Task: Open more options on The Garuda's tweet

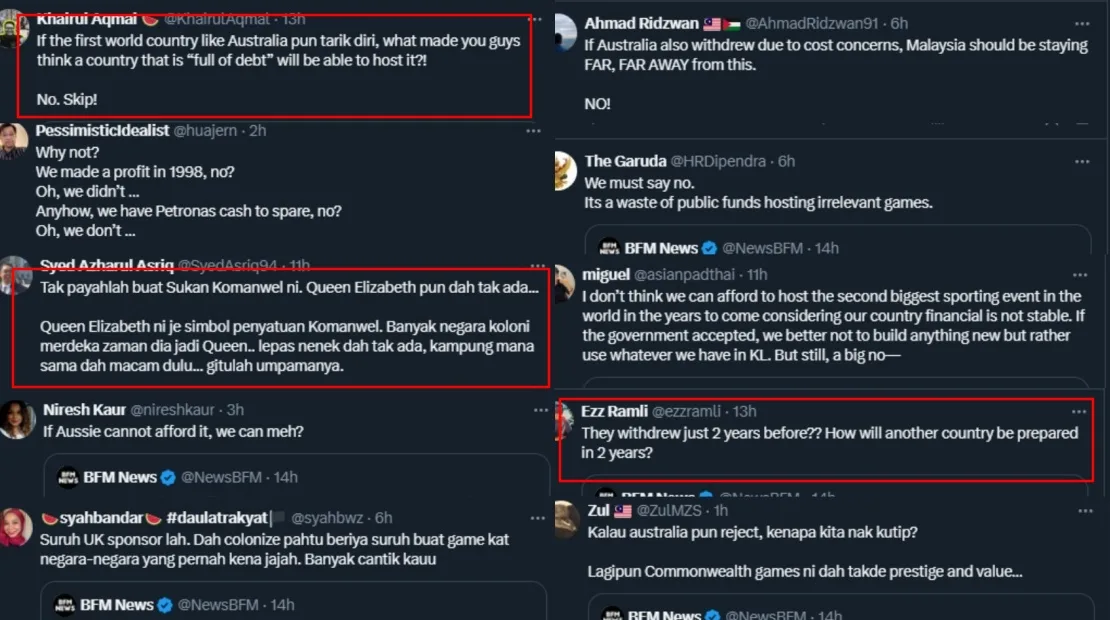Action: (x=1082, y=161)
